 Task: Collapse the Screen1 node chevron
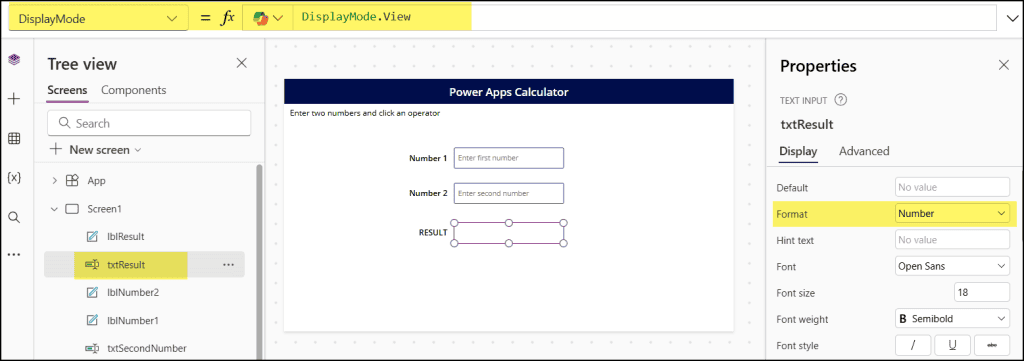[x=54, y=209]
